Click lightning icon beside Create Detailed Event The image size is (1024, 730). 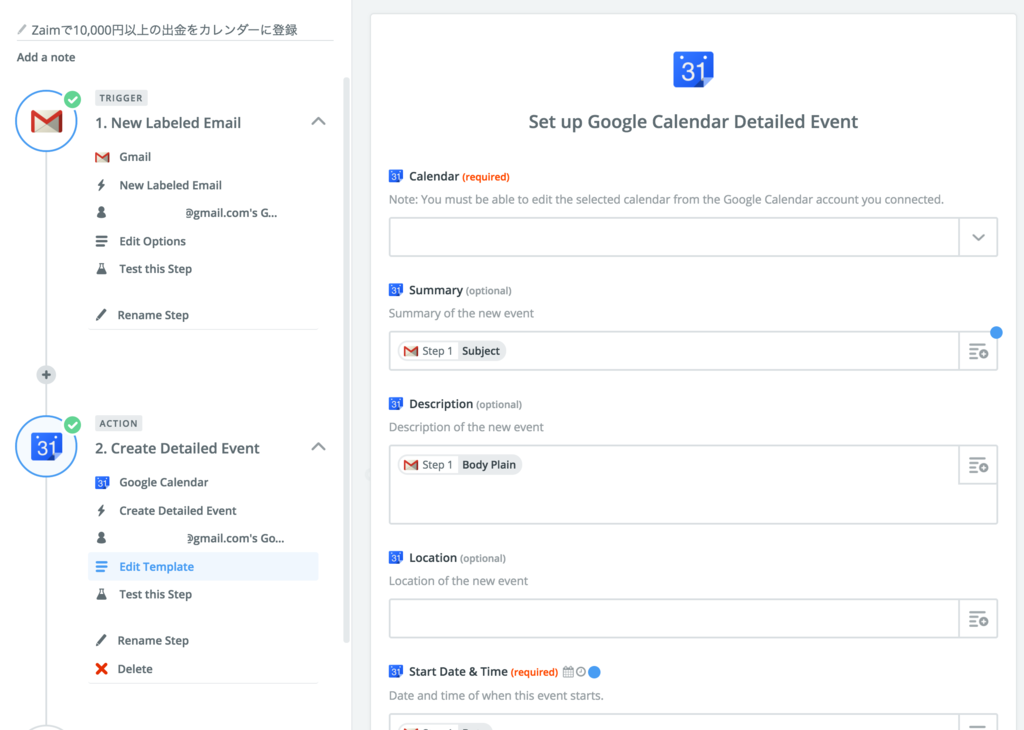coord(101,511)
